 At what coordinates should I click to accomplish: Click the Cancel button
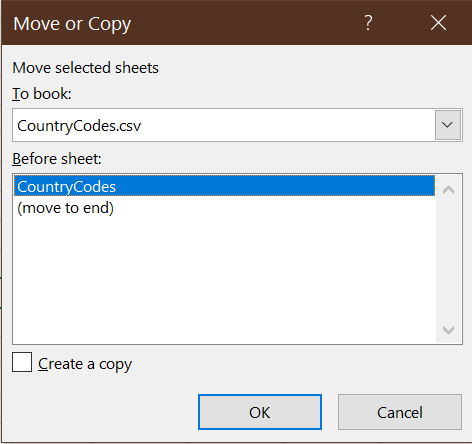click(400, 412)
